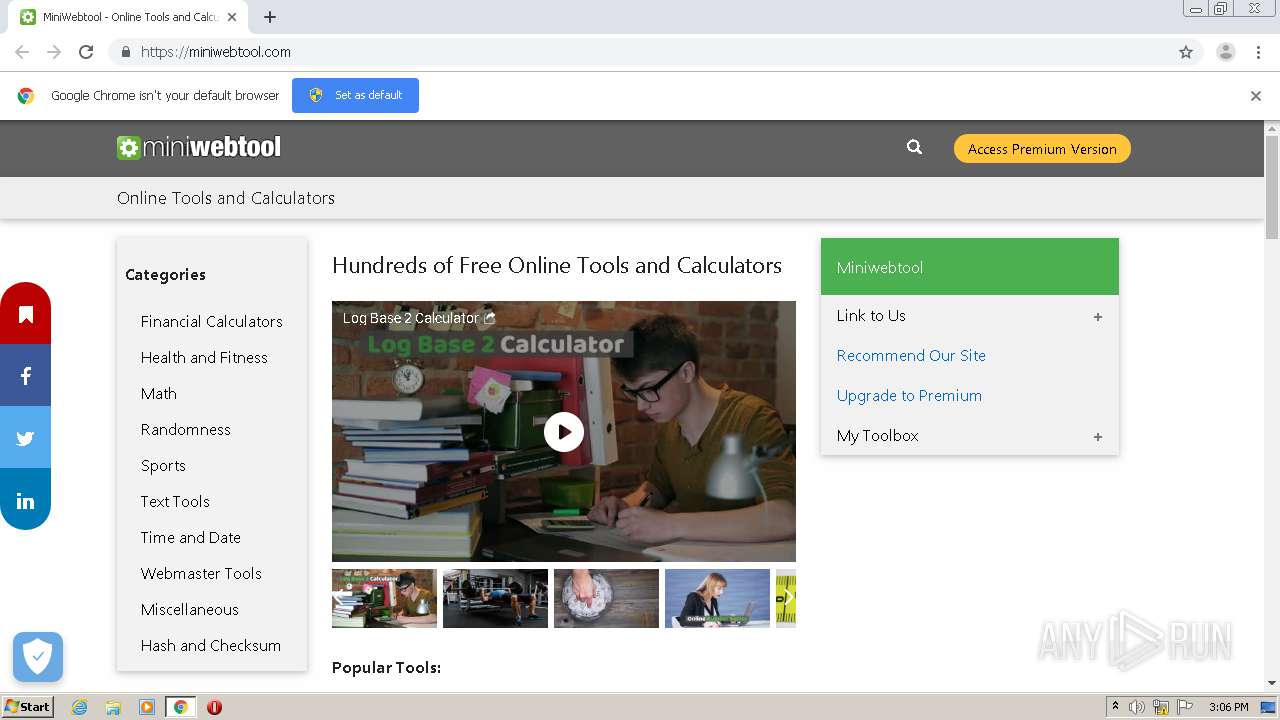Open the file explorer taskbar icon
The width and height of the screenshot is (1280, 720).
(113, 707)
